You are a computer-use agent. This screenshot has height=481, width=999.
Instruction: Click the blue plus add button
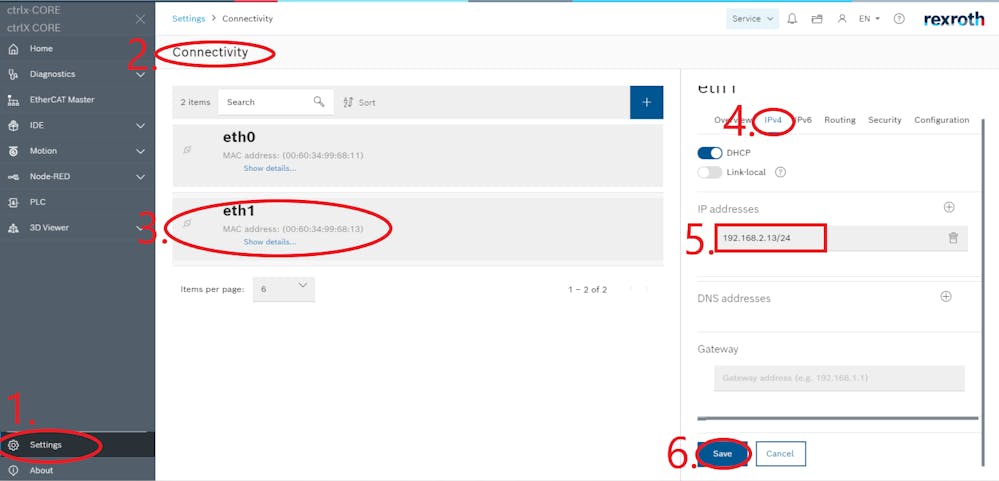(x=647, y=102)
